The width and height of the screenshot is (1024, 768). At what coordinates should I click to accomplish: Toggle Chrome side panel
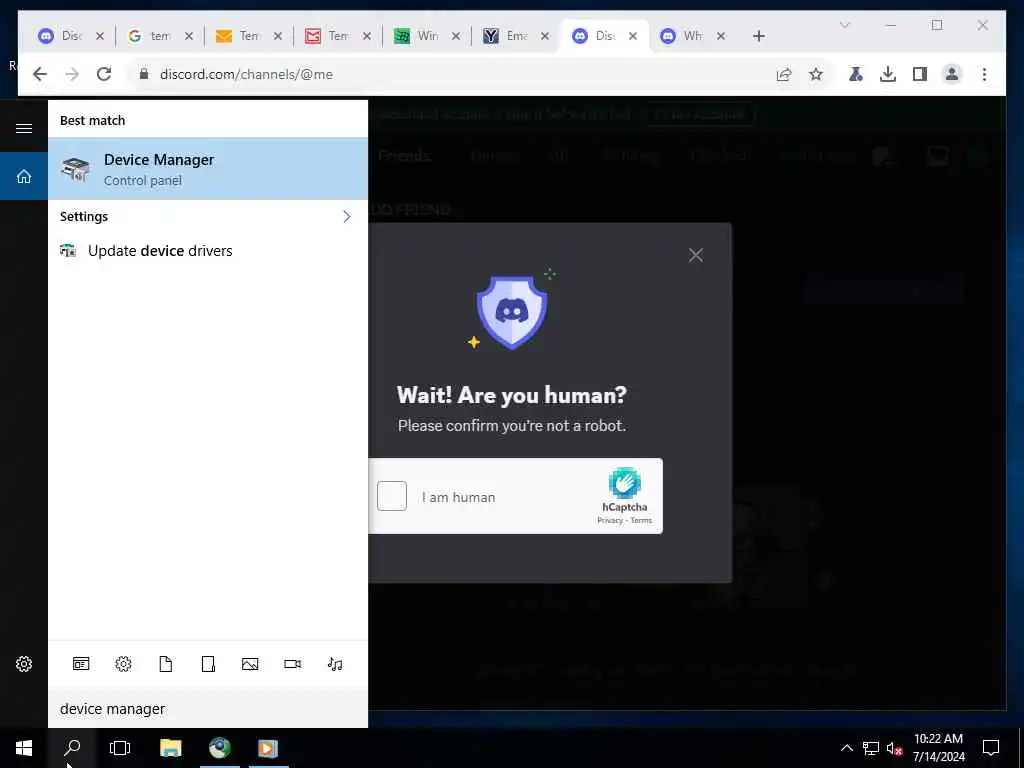(x=920, y=74)
